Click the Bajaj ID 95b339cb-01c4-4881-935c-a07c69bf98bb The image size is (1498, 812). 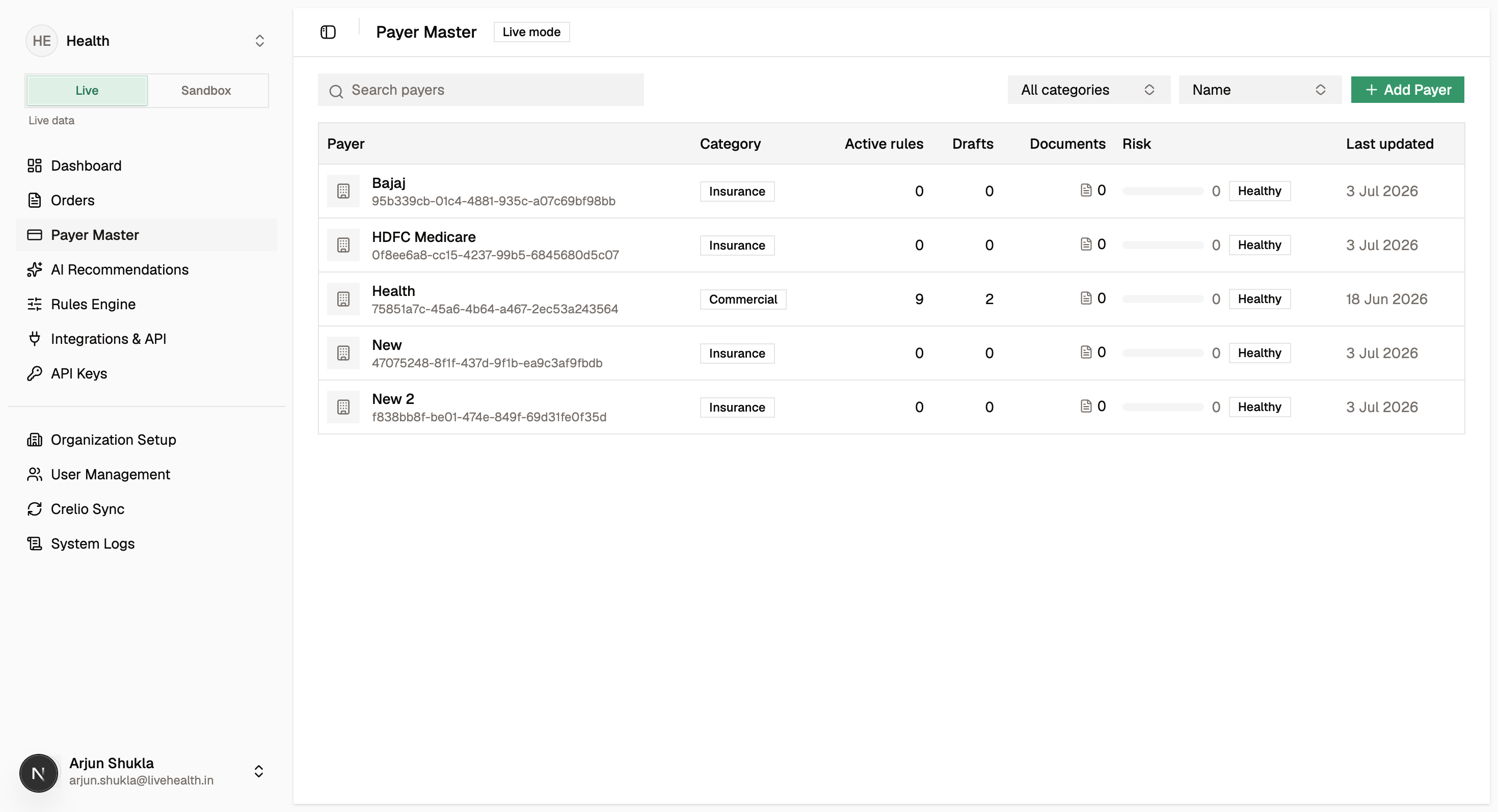(493, 201)
